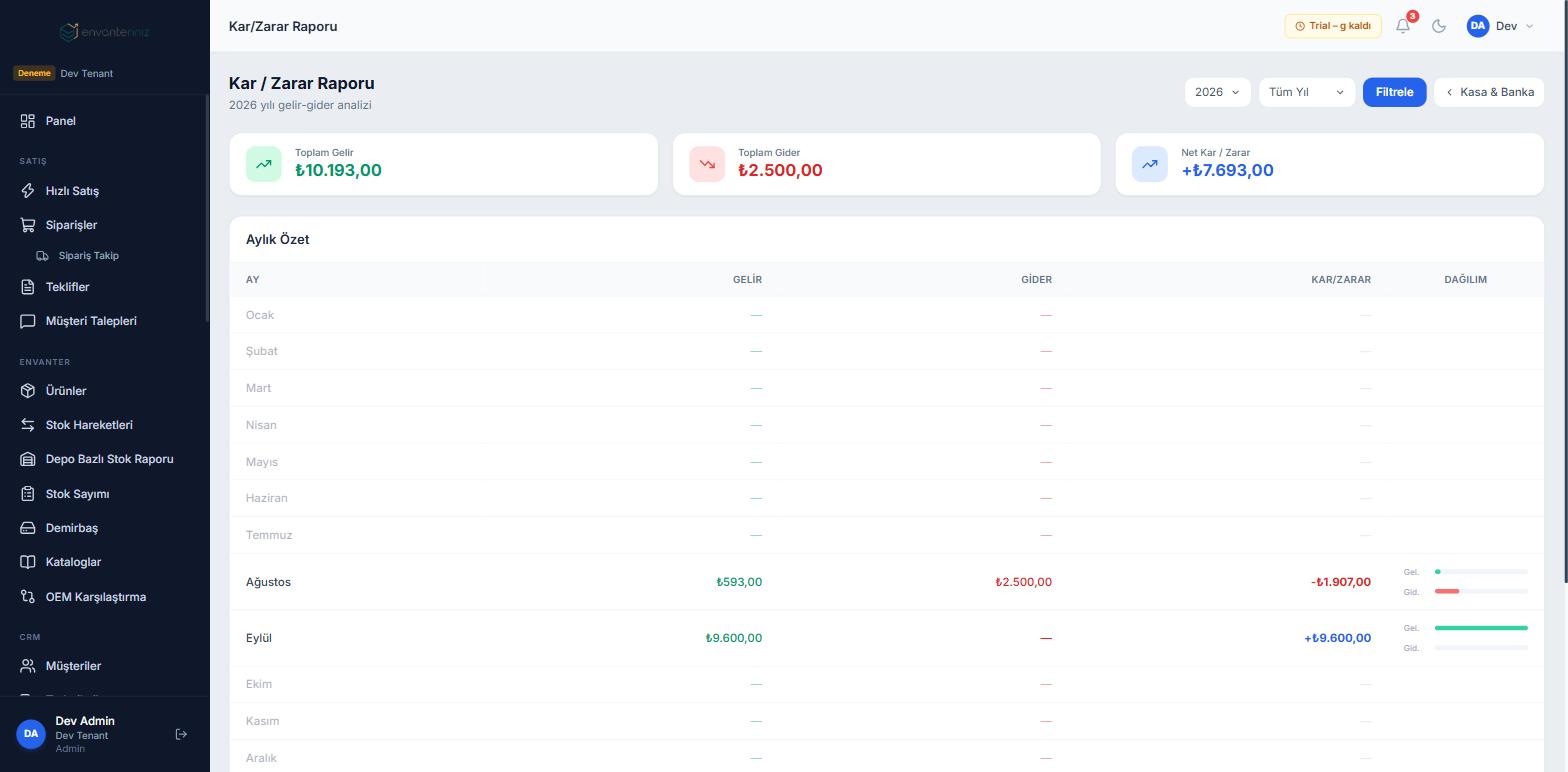Click the Filtrele button
The image size is (1568, 772).
pyautogui.click(x=1394, y=92)
